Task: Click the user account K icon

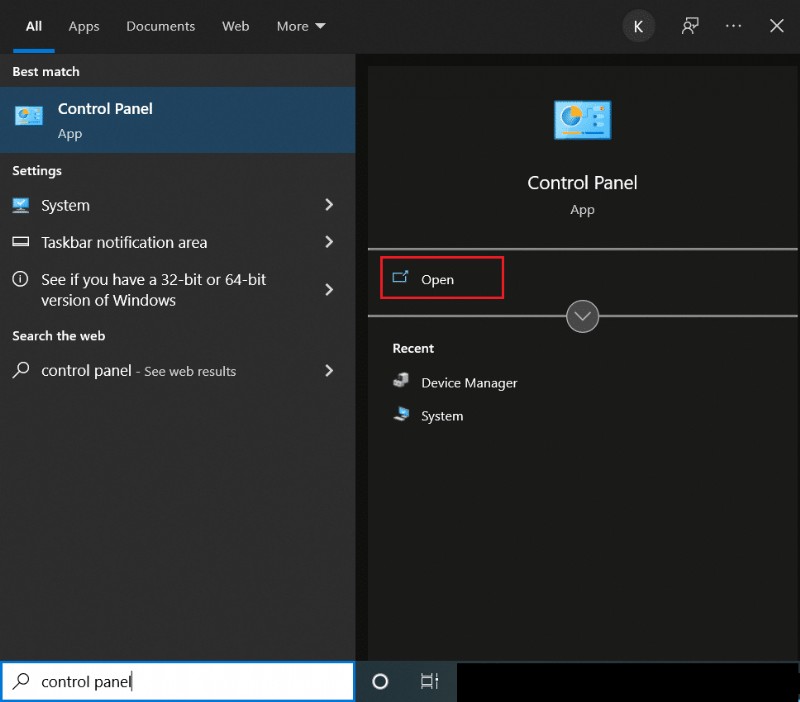Action: 639,26
